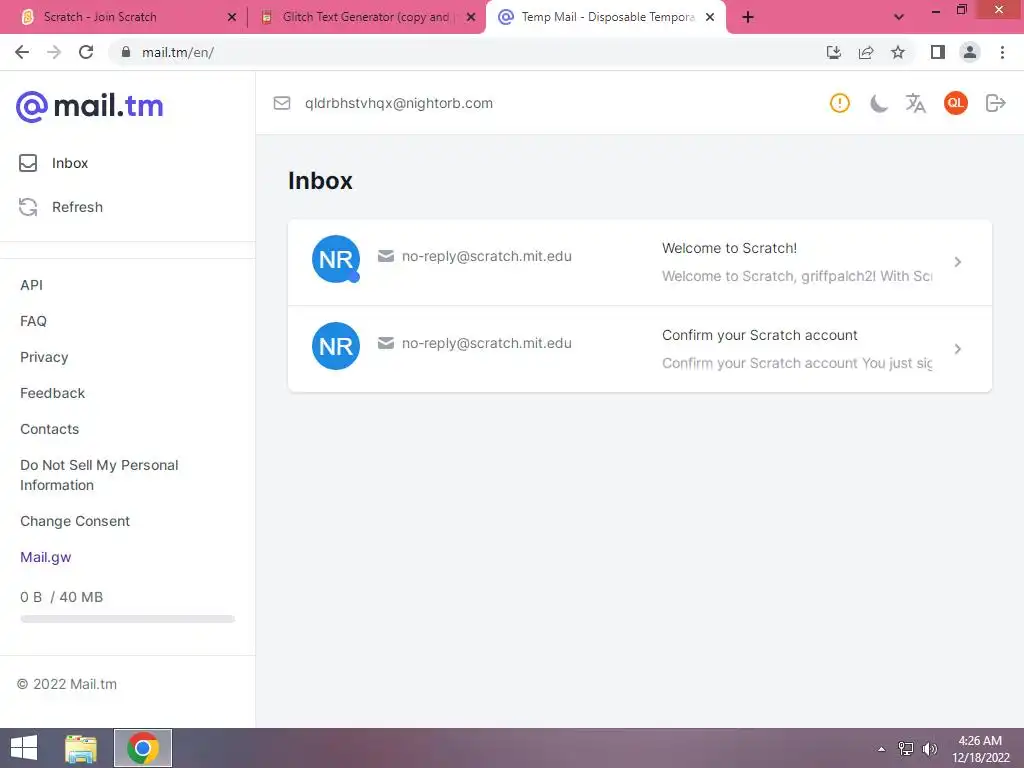Open the FAQ link
This screenshot has height=768, width=1024.
[x=33, y=321]
